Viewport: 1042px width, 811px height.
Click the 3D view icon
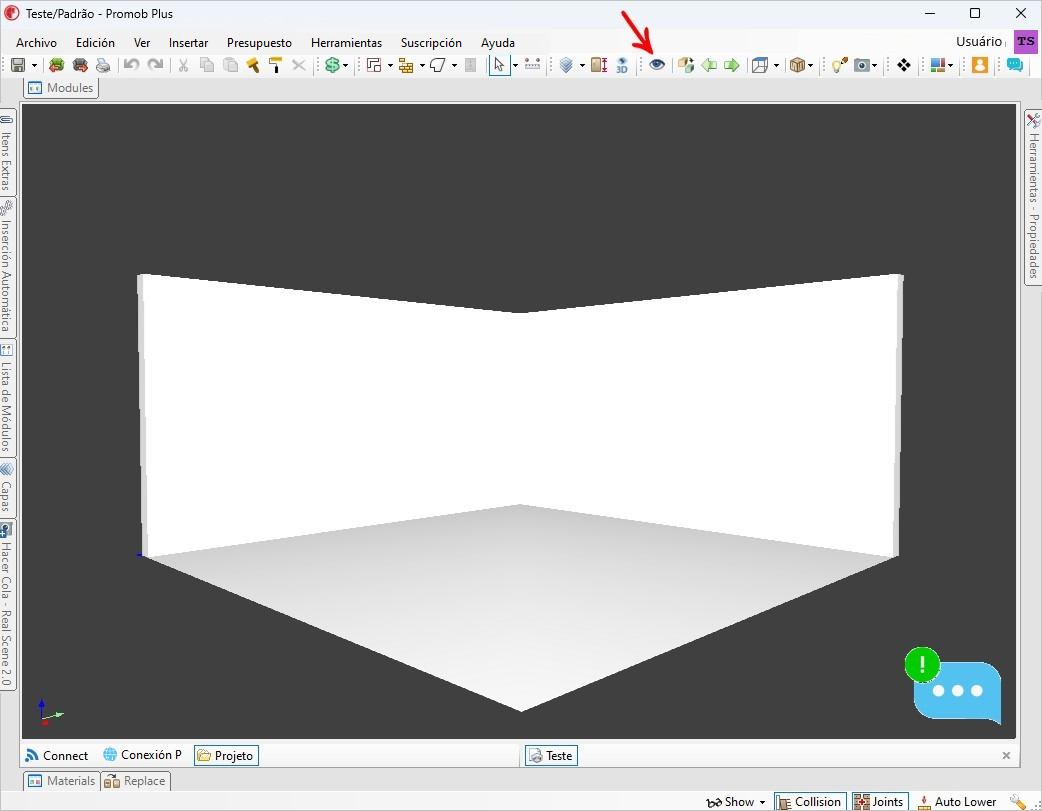click(x=622, y=65)
